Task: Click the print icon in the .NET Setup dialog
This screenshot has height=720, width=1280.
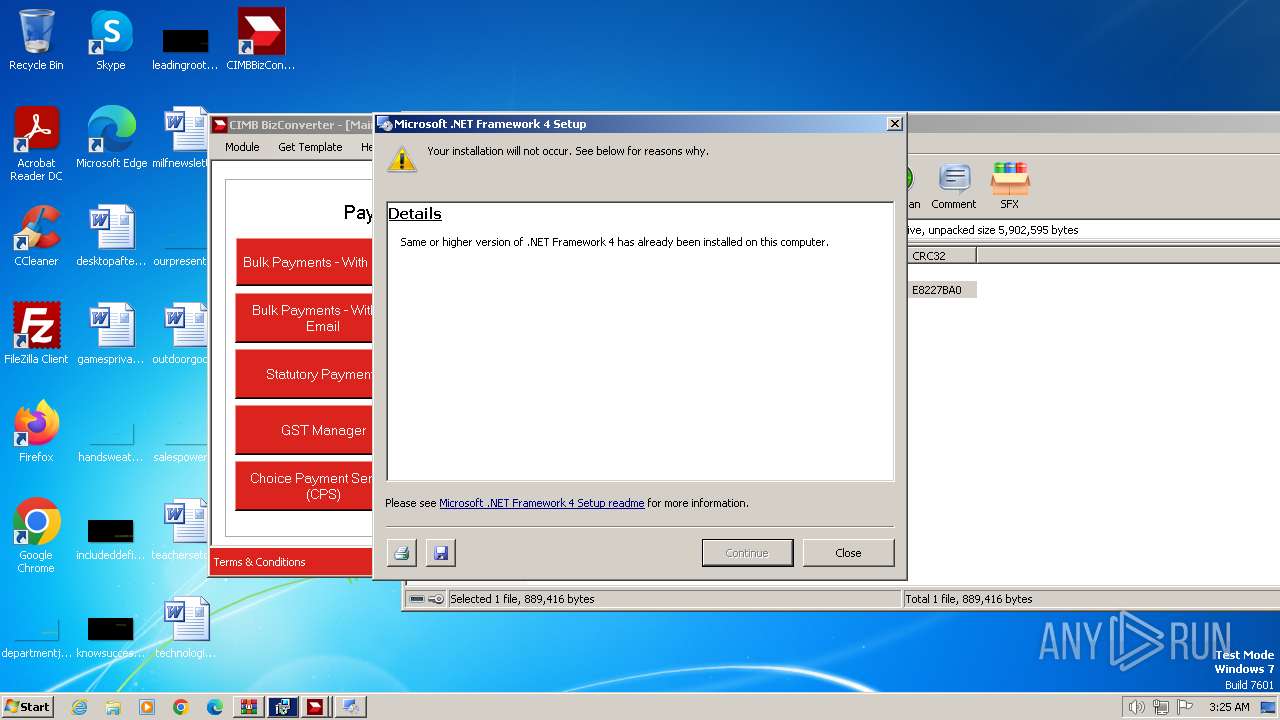Action: click(402, 553)
